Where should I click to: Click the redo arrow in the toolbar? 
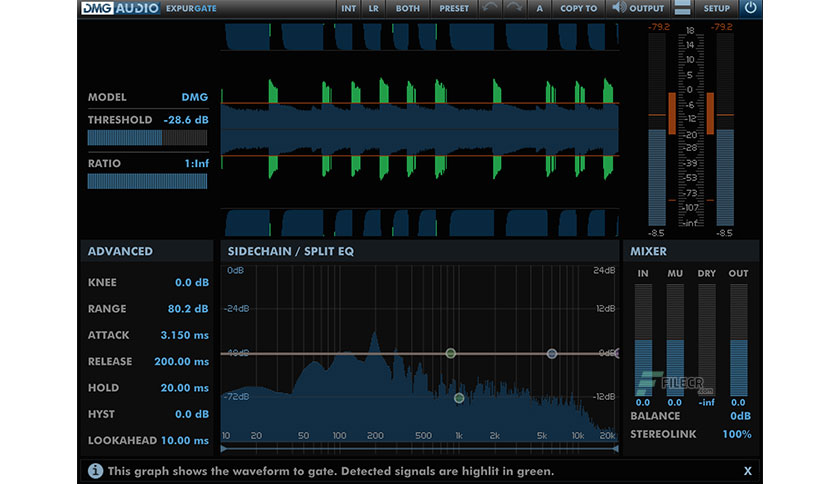point(516,8)
